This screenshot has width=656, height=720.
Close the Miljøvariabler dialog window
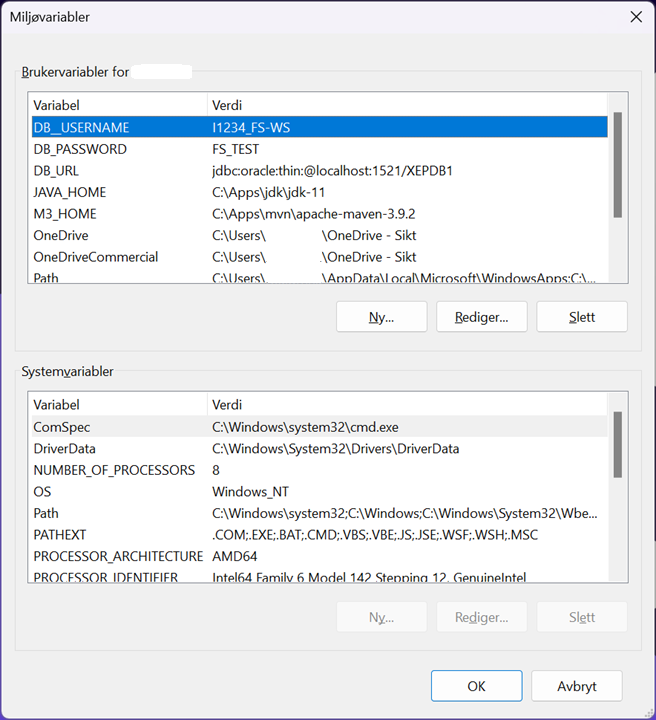634,17
